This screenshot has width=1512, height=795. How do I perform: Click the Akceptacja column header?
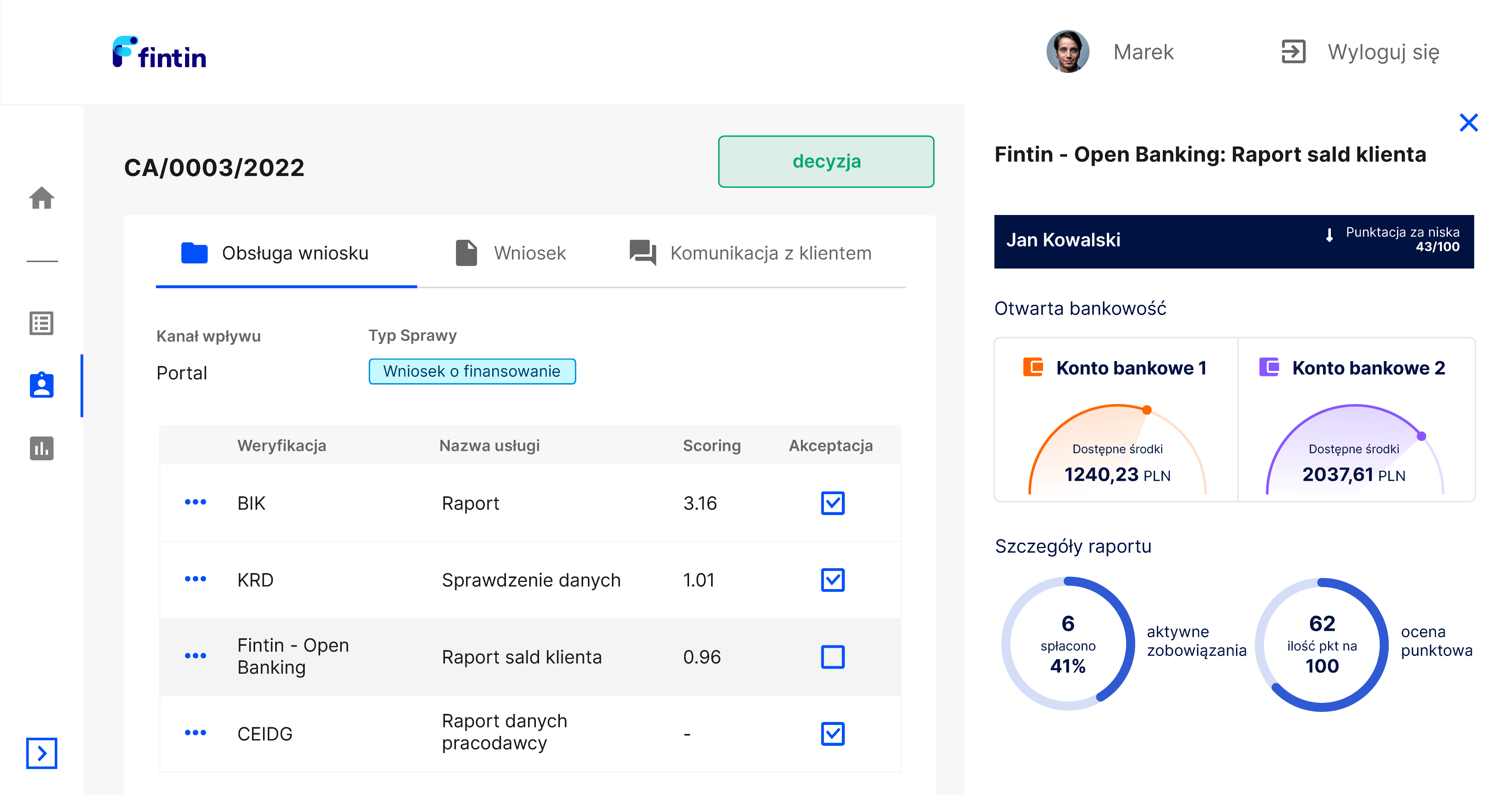830,446
